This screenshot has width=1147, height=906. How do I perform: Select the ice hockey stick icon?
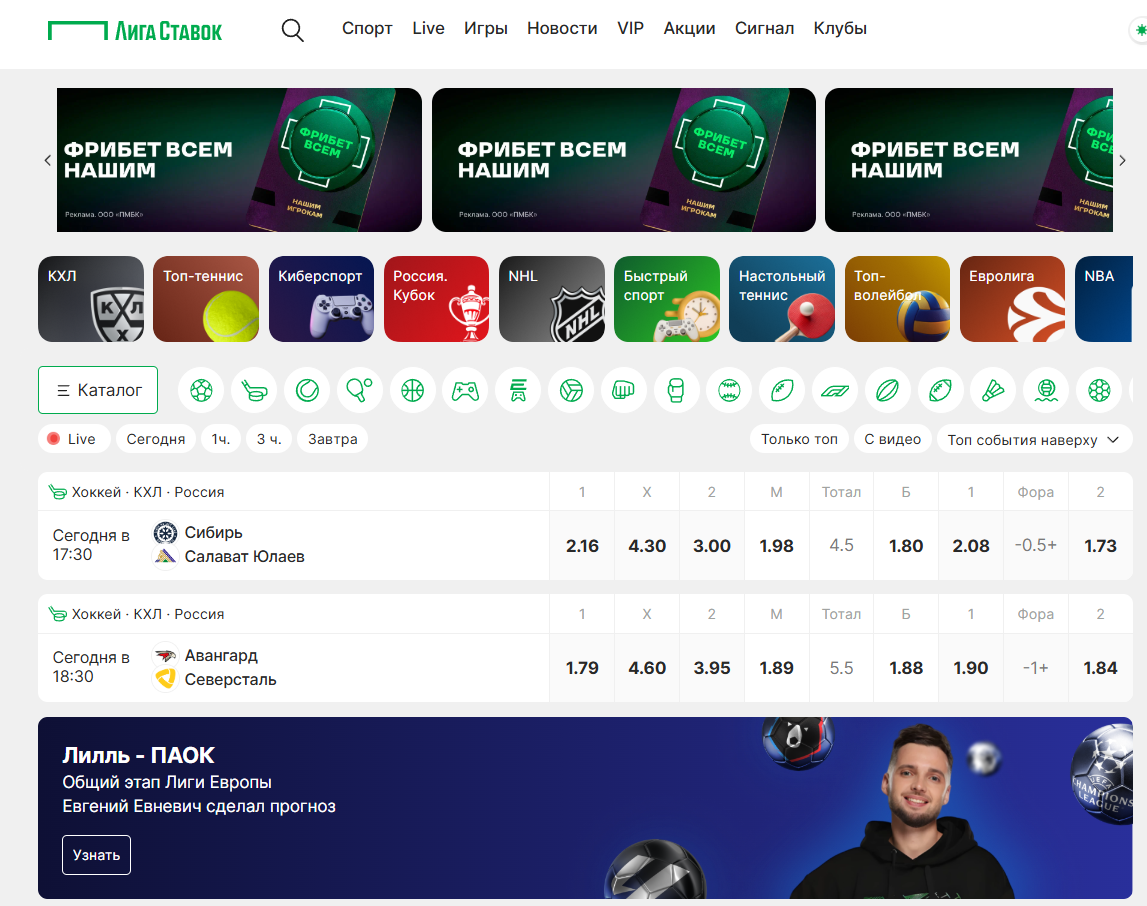coord(254,390)
